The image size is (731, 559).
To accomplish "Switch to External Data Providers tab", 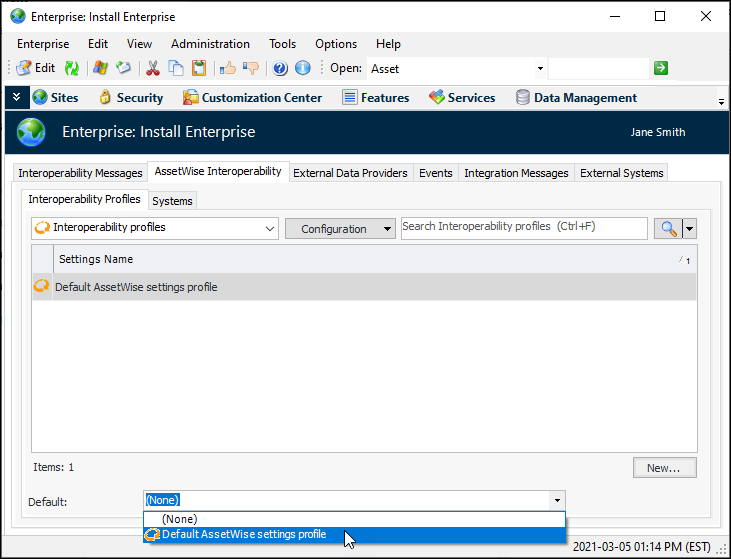I will 350,173.
